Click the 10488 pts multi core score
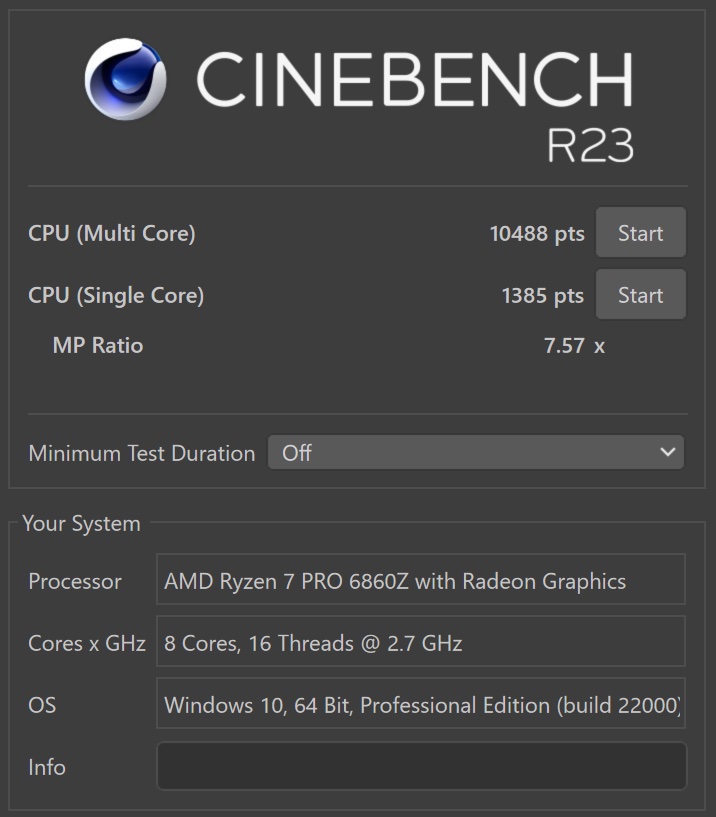The width and height of the screenshot is (716, 817). tap(537, 233)
